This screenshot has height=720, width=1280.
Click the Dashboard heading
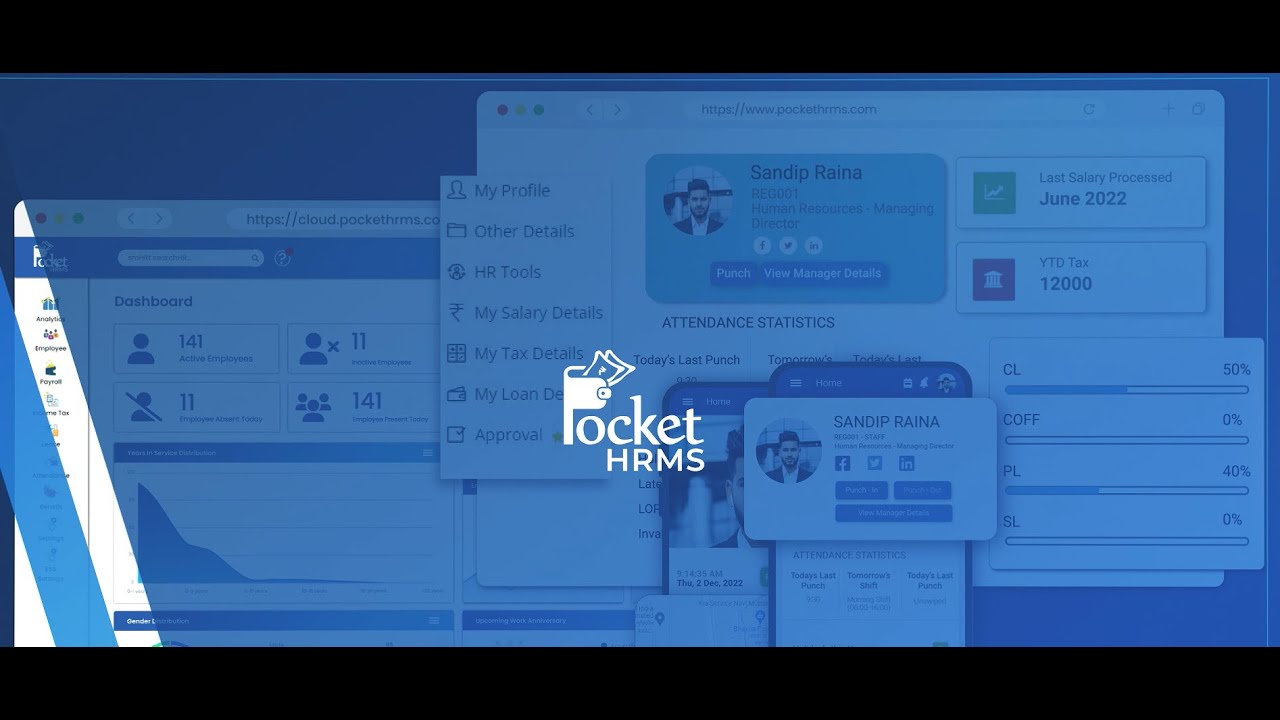pyautogui.click(x=153, y=301)
